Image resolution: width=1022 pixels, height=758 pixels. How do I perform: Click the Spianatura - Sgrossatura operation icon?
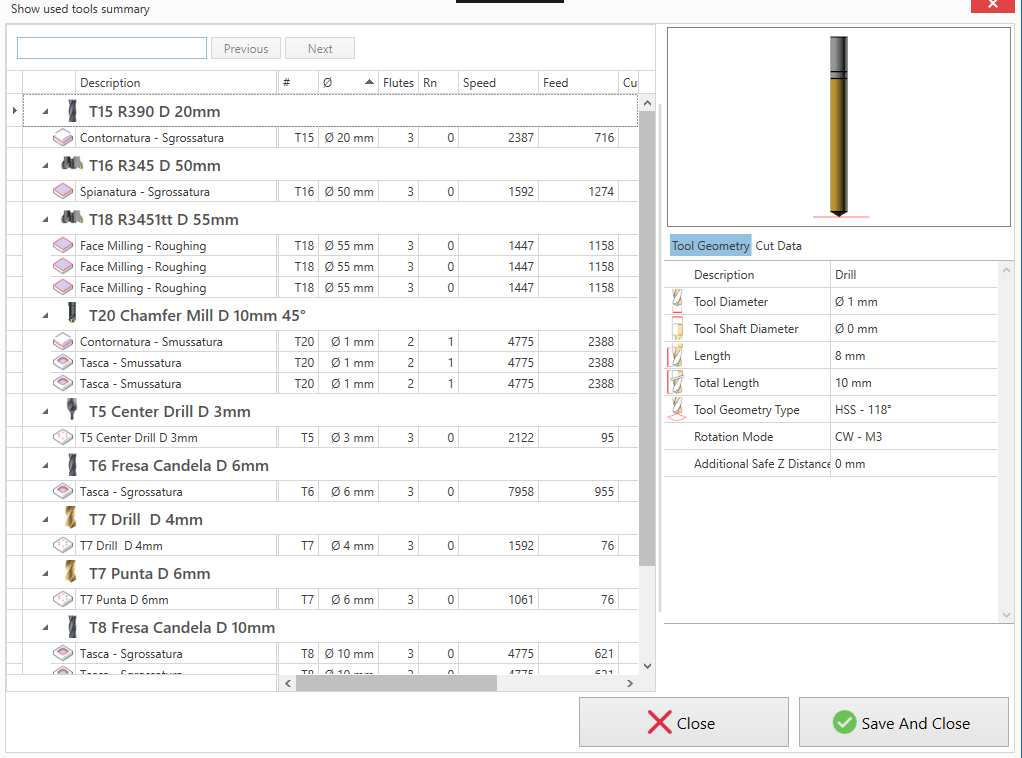coord(62,192)
